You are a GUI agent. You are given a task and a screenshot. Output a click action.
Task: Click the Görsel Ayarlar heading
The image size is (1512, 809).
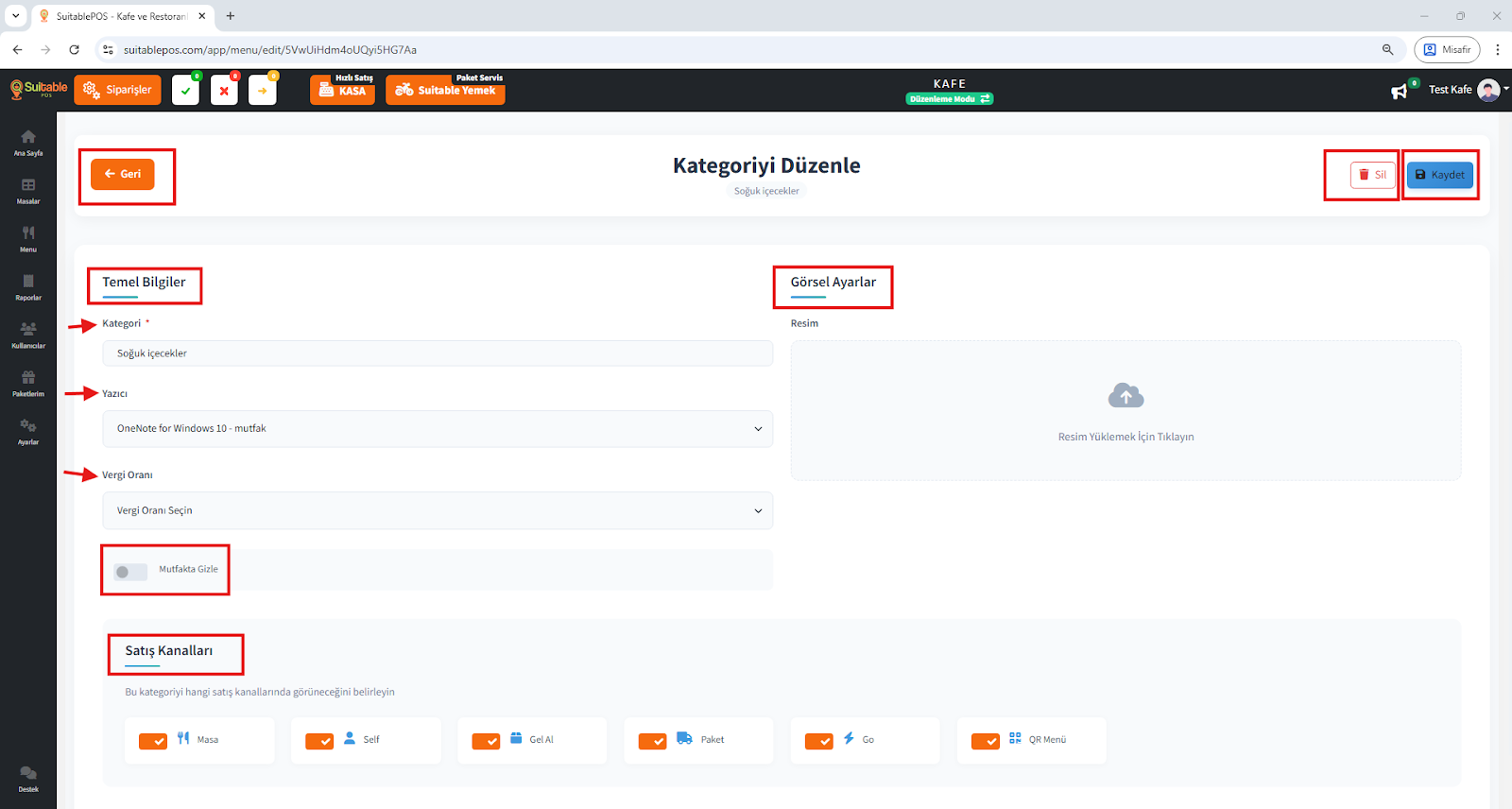833,282
